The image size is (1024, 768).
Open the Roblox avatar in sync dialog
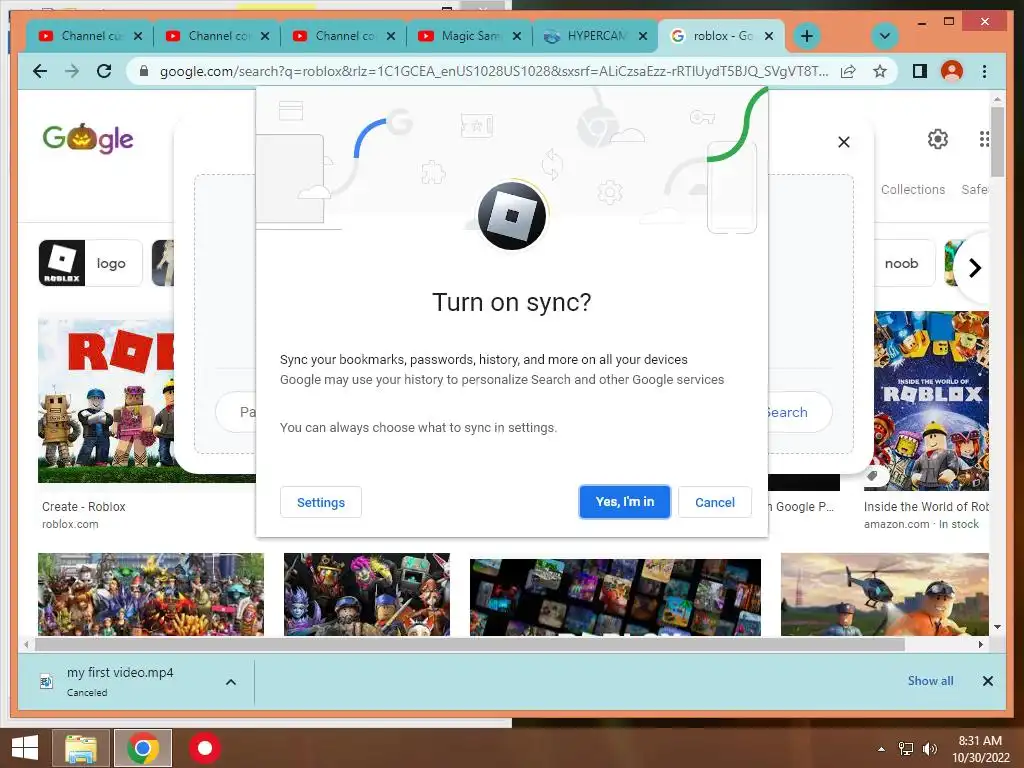512,216
